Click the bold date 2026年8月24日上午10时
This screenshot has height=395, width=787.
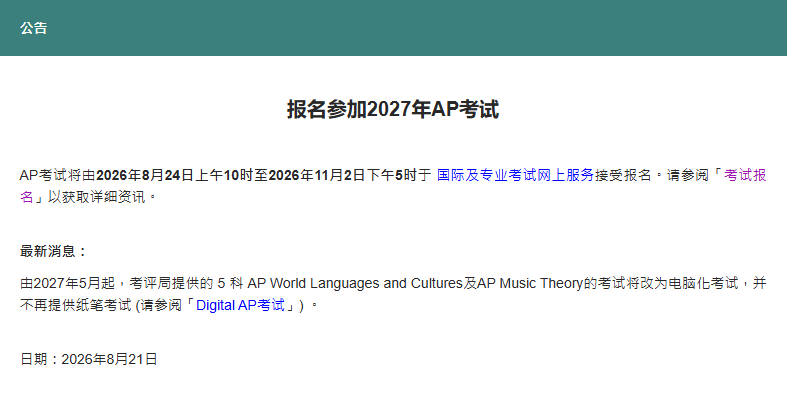[175, 175]
